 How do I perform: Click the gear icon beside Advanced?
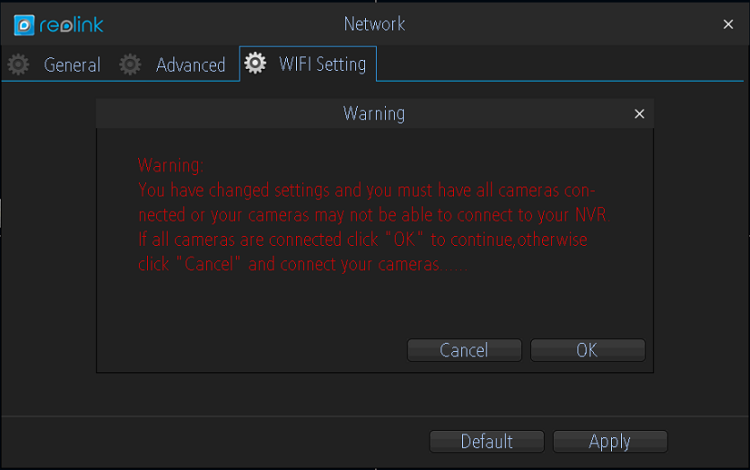pyautogui.click(x=130, y=65)
